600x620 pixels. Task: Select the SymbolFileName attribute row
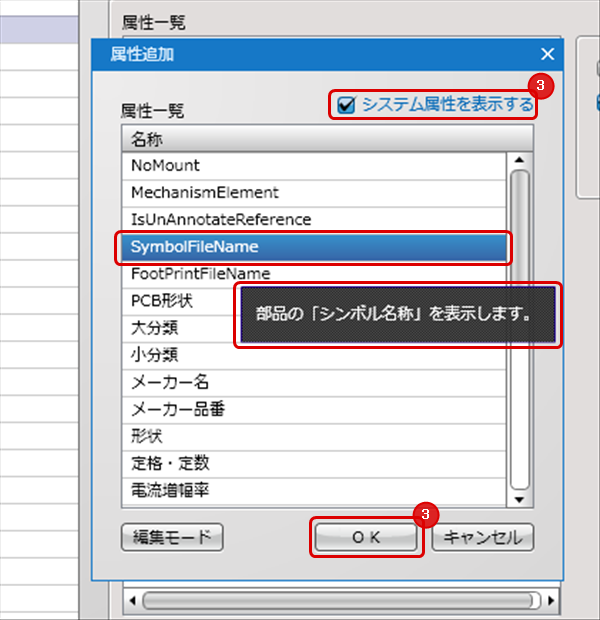(x=195, y=246)
